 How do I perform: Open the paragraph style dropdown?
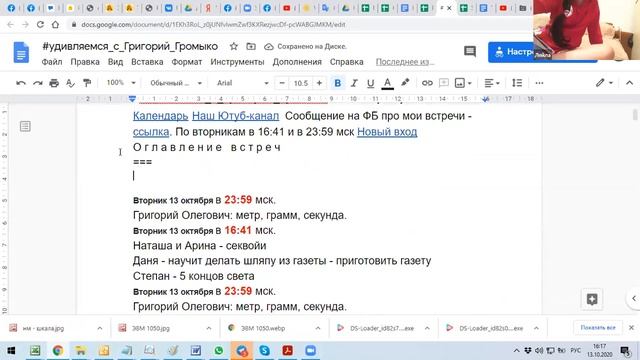click(x=176, y=83)
